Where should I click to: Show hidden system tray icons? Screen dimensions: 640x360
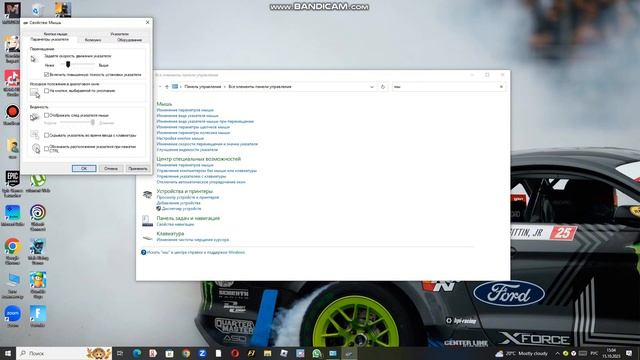[x=557, y=353]
